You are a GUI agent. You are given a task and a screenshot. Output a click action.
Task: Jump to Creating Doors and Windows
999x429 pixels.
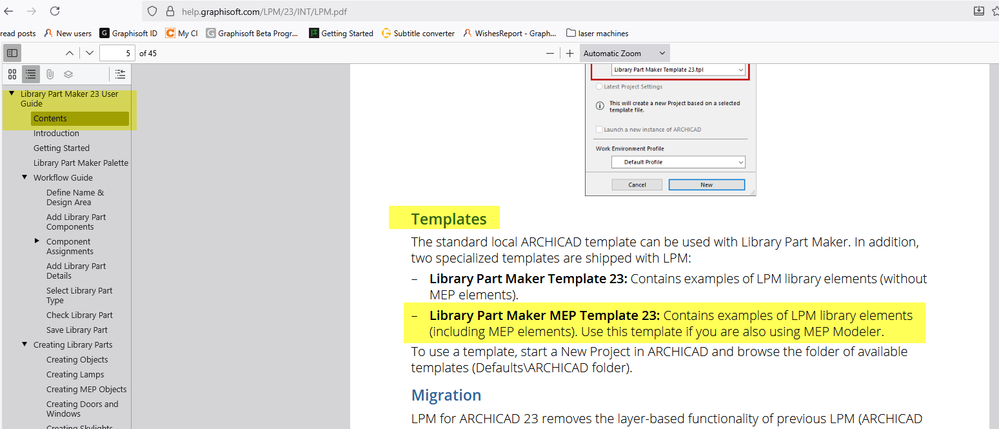point(82,409)
